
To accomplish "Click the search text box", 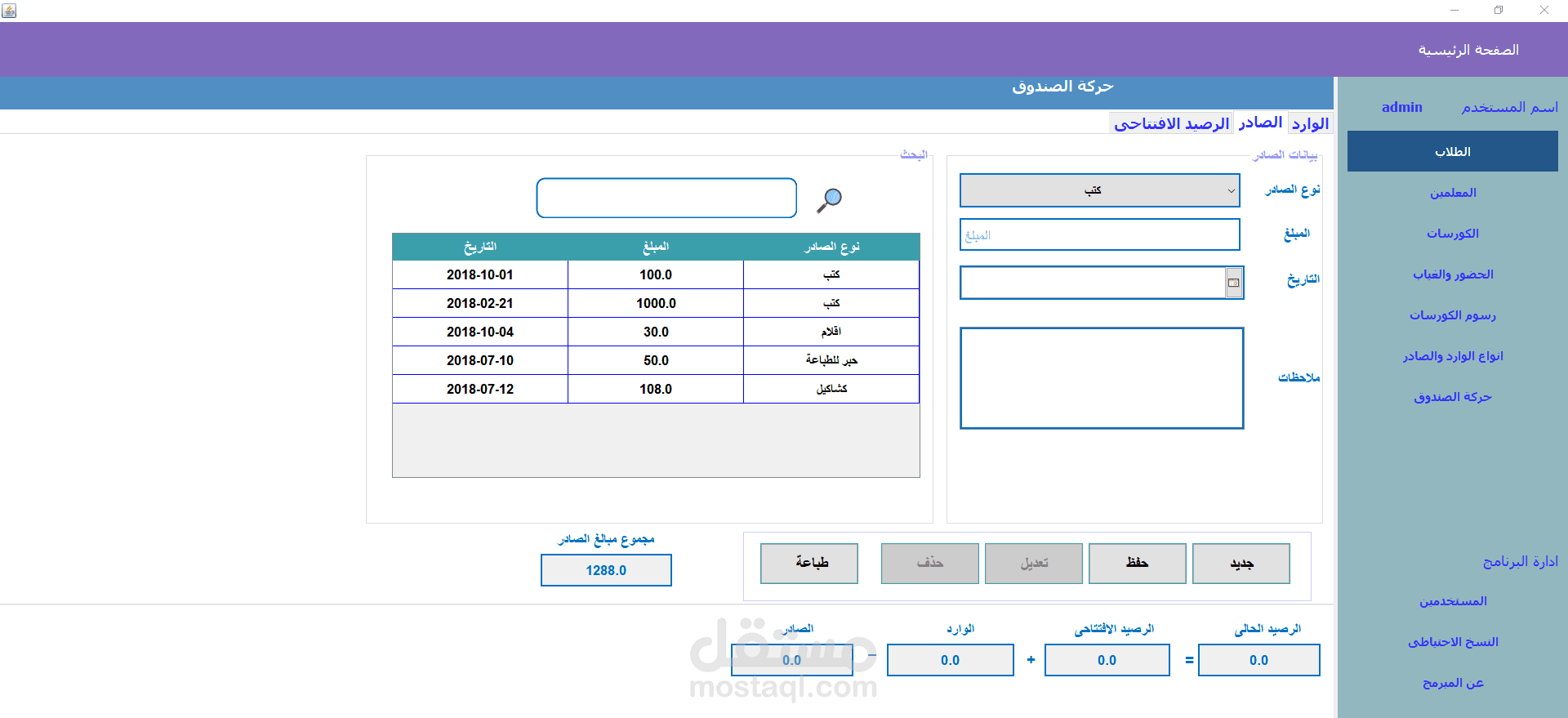I will pos(666,198).
